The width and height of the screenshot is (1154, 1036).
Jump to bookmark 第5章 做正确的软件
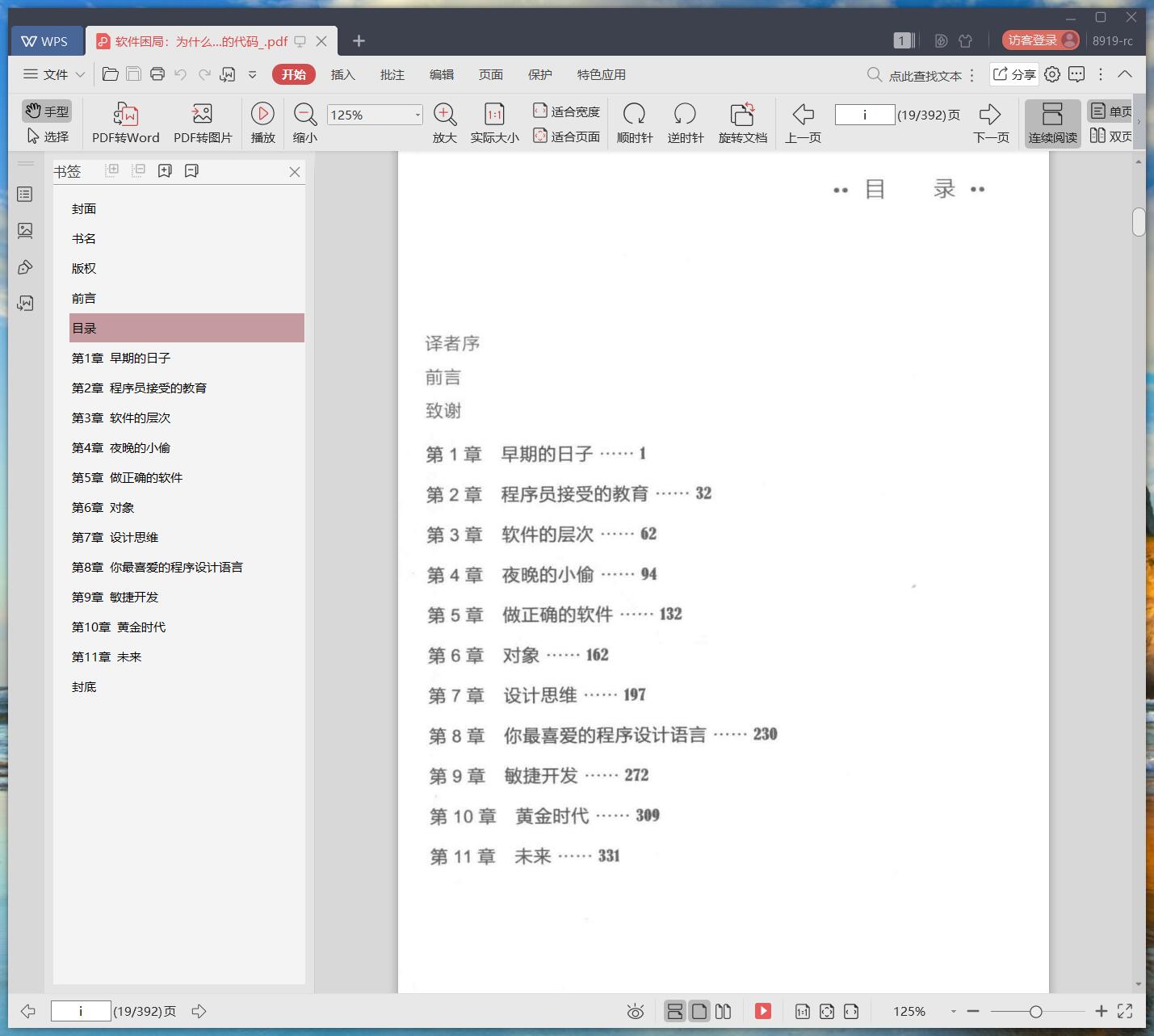[x=127, y=477]
